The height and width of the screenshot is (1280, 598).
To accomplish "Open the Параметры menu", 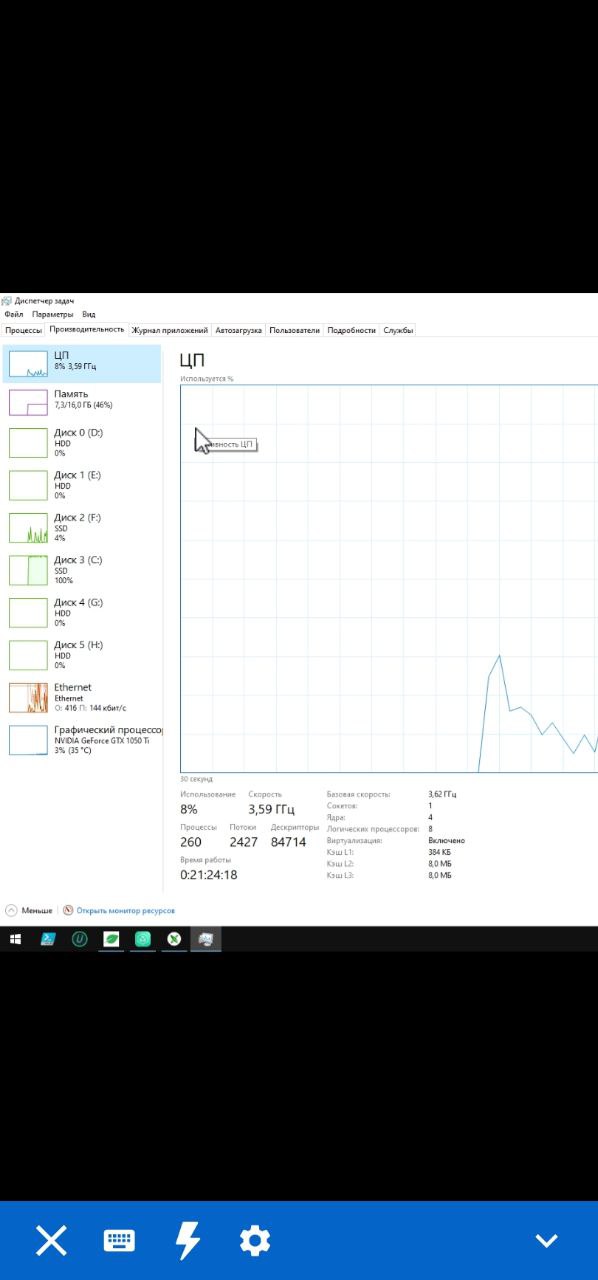I will [52, 314].
